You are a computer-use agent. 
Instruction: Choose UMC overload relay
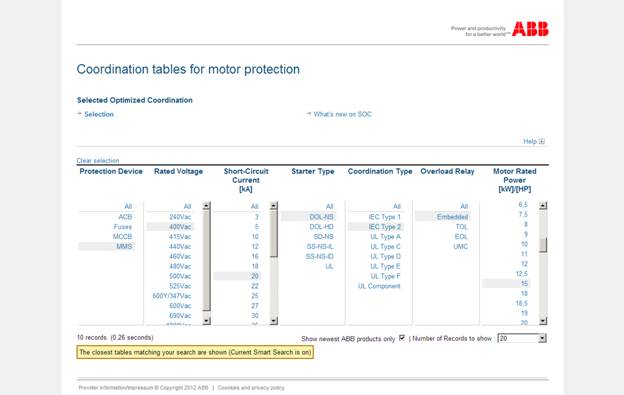(x=460, y=247)
